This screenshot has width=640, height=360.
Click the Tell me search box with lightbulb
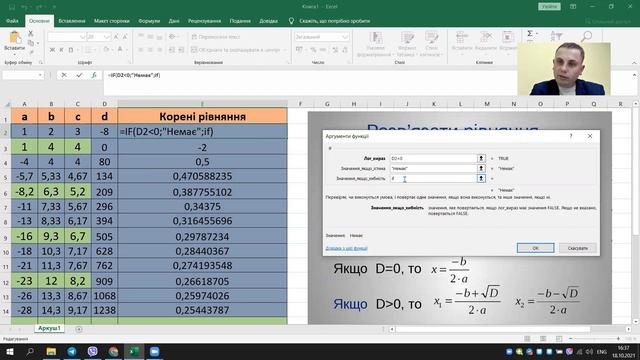click(x=329, y=21)
